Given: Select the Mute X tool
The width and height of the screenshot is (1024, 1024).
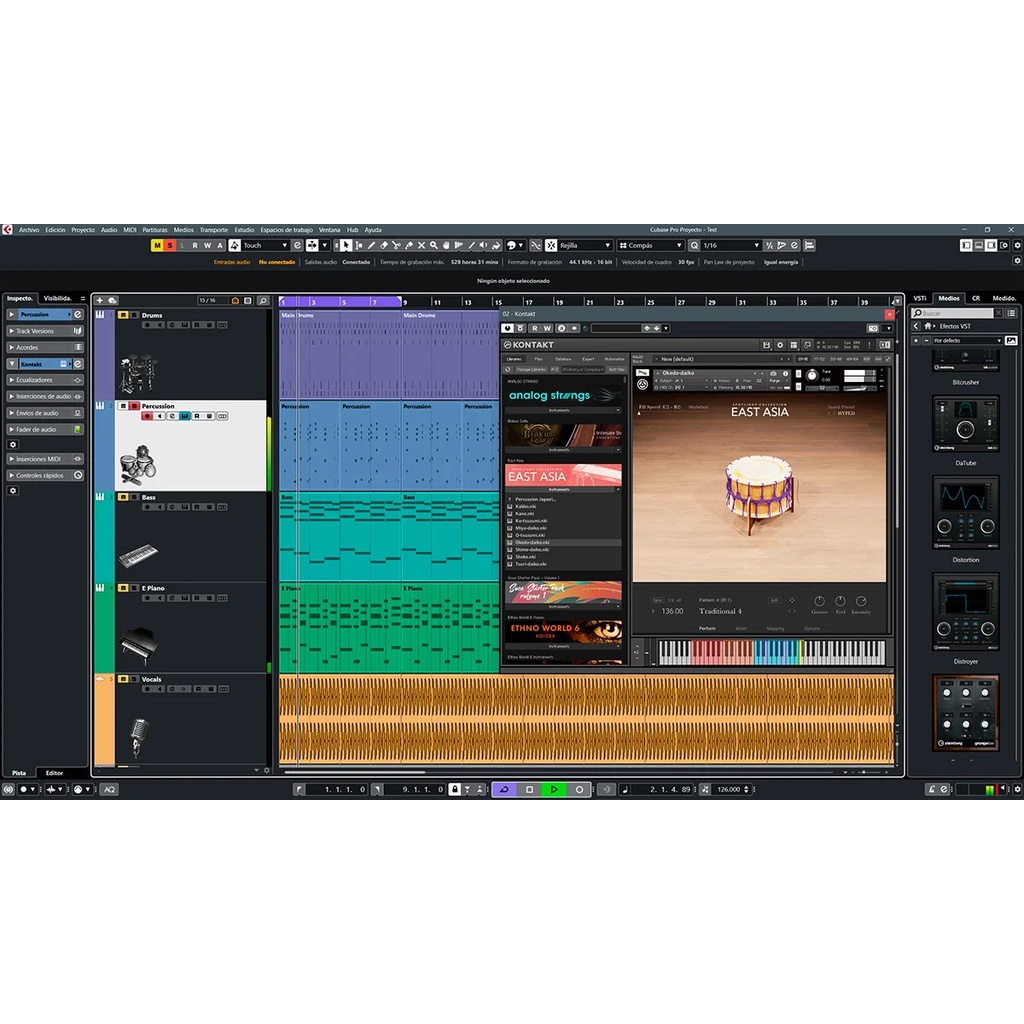Looking at the screenshot, I should (421, 246).
